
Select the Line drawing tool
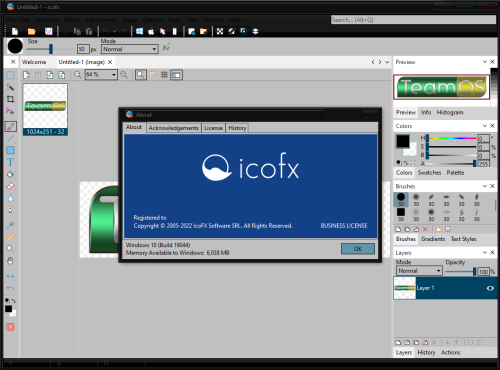10,138
